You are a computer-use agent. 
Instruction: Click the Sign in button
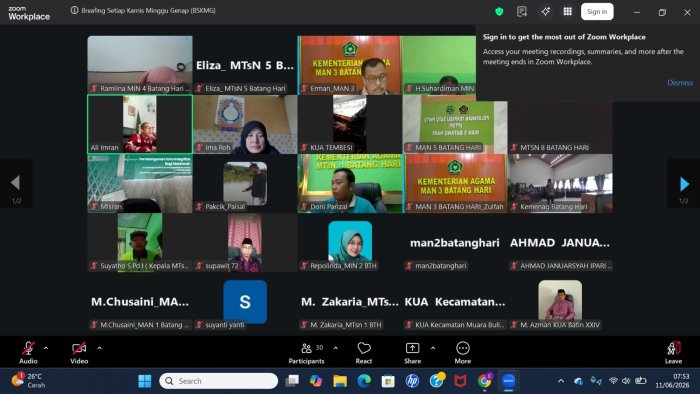(597, 12)
